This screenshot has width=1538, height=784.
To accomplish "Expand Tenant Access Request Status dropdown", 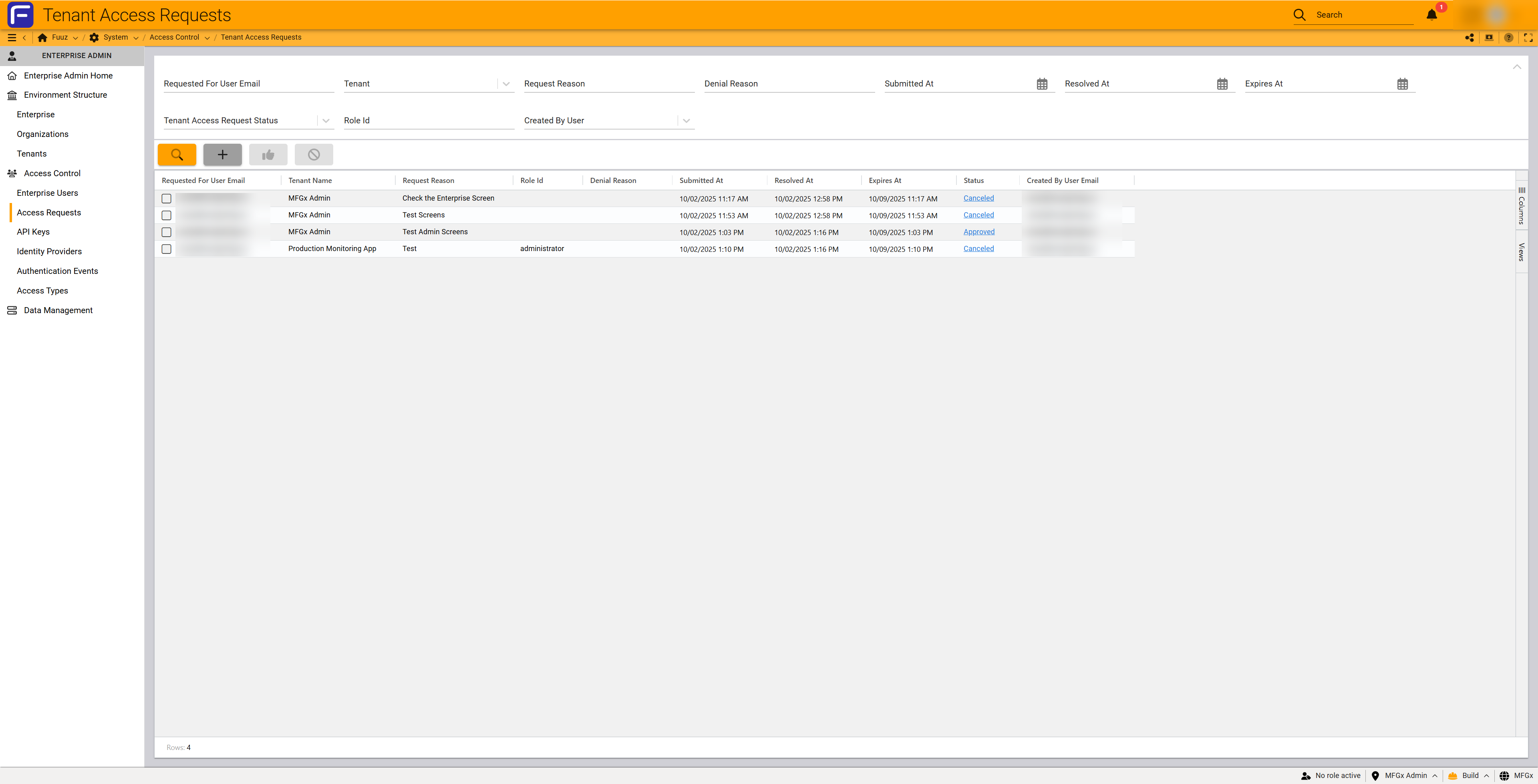I will (326, 121).
